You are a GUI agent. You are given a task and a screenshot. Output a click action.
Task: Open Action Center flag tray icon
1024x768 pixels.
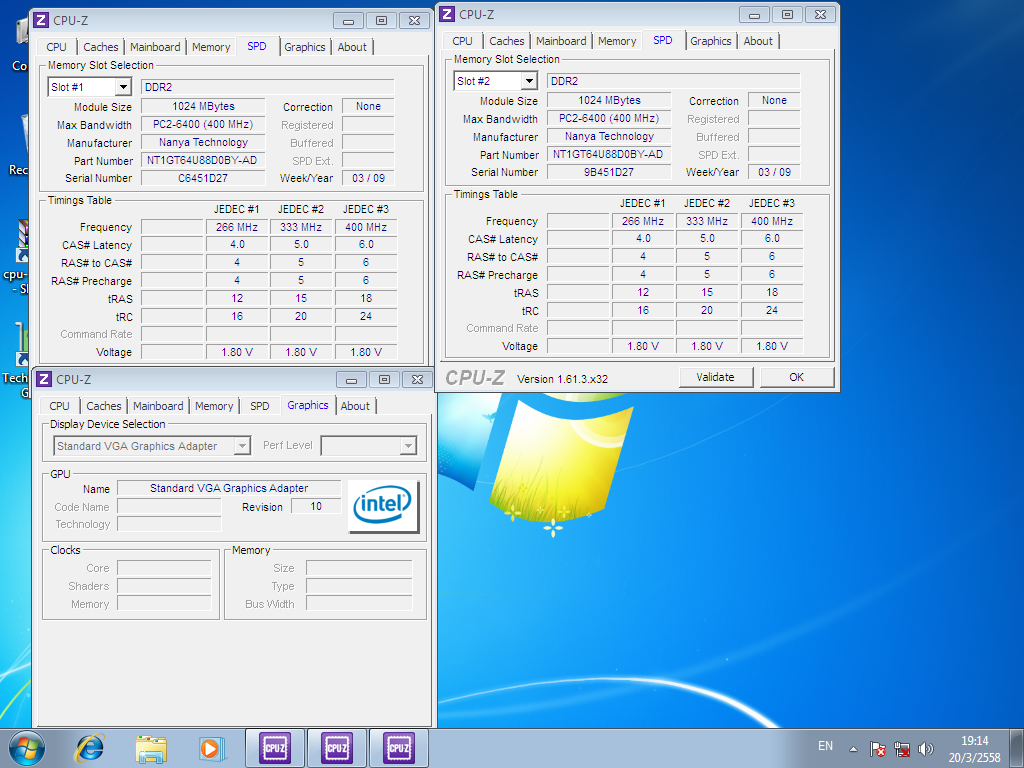point(878,749)
